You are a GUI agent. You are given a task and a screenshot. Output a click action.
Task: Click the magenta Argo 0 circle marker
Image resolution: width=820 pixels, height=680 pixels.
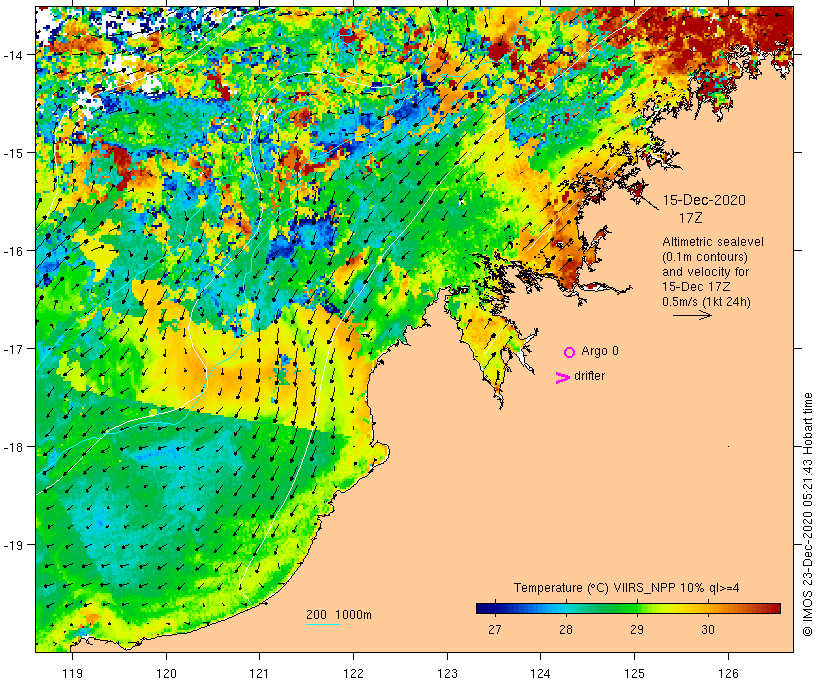click(x=570, y=353)
